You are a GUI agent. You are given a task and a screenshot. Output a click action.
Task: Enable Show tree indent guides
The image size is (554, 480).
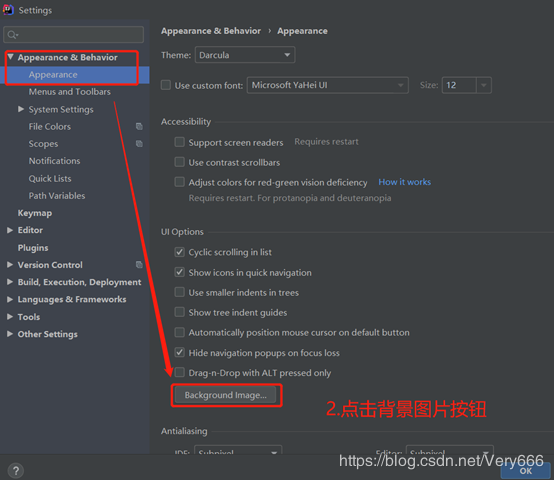tap(179, 312)
